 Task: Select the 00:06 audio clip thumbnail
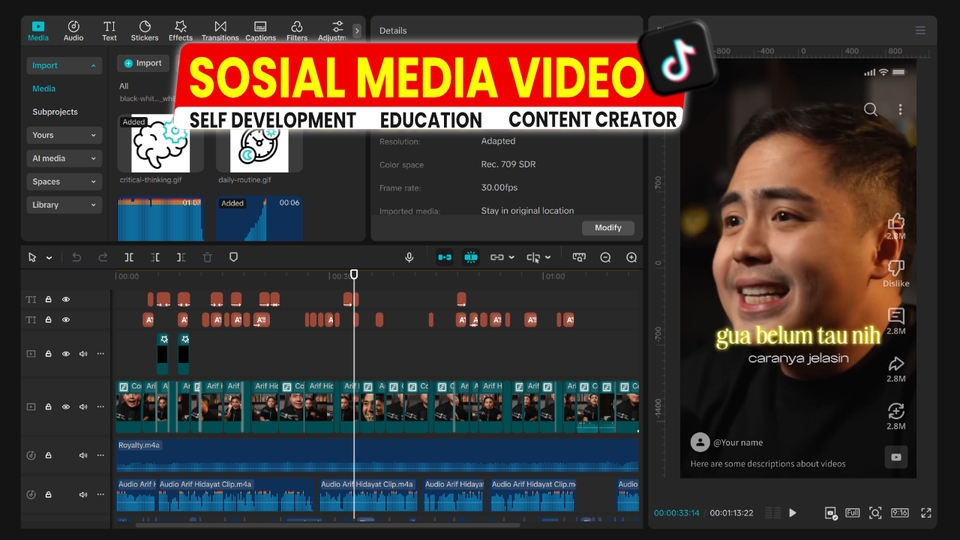click(x=259, y=219)
